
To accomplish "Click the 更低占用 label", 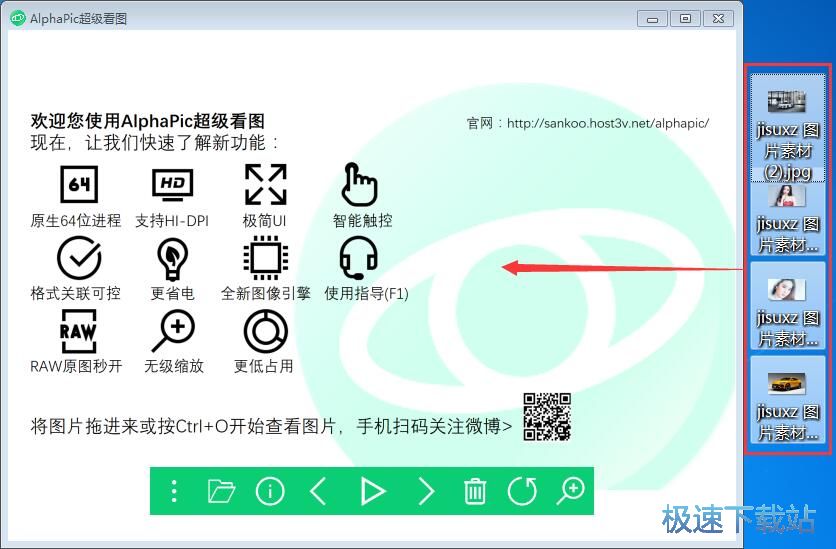I will point(263,366).
